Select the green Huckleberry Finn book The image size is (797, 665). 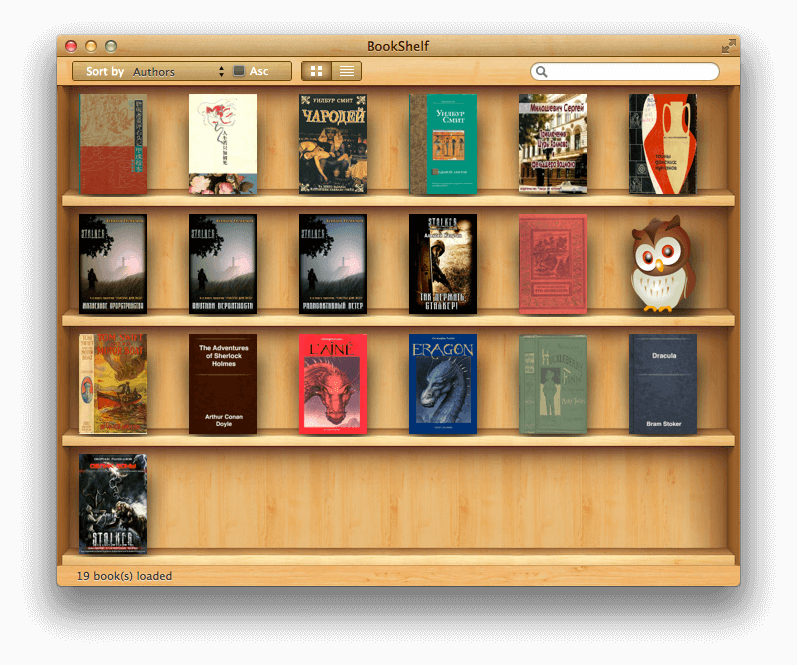[x=553, y=384]
